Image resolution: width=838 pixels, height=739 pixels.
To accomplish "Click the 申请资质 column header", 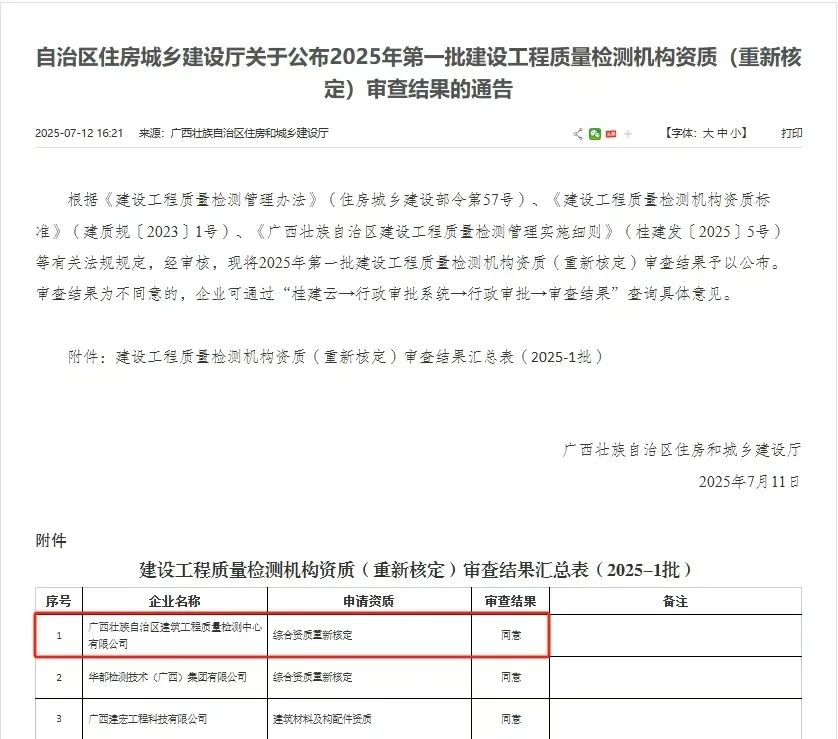I will click(369, 601).
